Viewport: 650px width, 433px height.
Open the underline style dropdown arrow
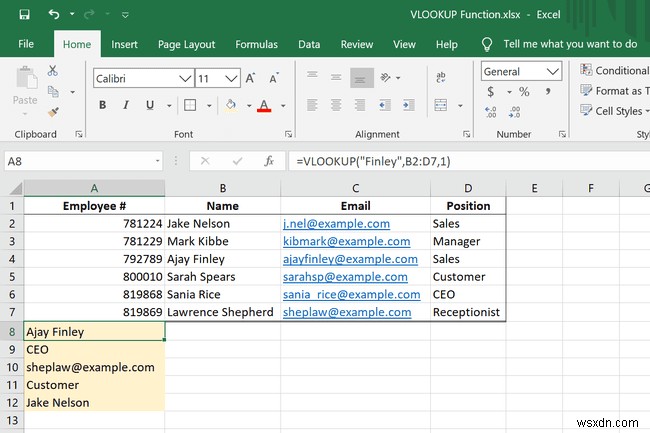(169, 106)
